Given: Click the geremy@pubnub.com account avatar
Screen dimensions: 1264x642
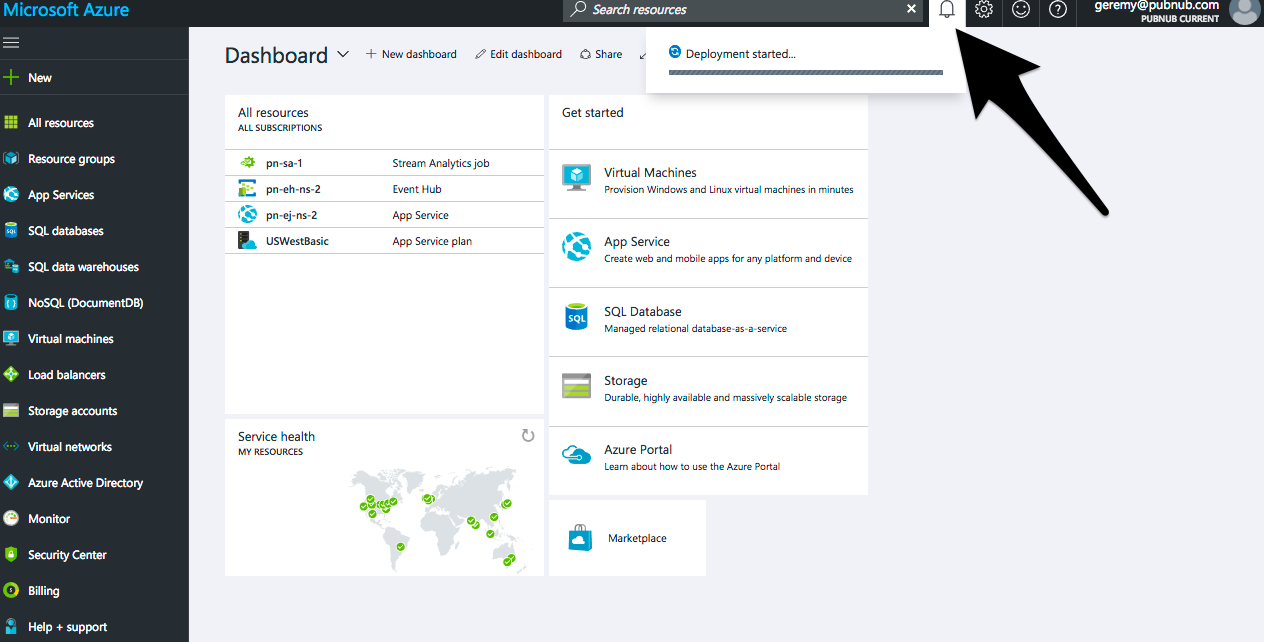Looking at the screenshot, I should tap(1244, 12).
